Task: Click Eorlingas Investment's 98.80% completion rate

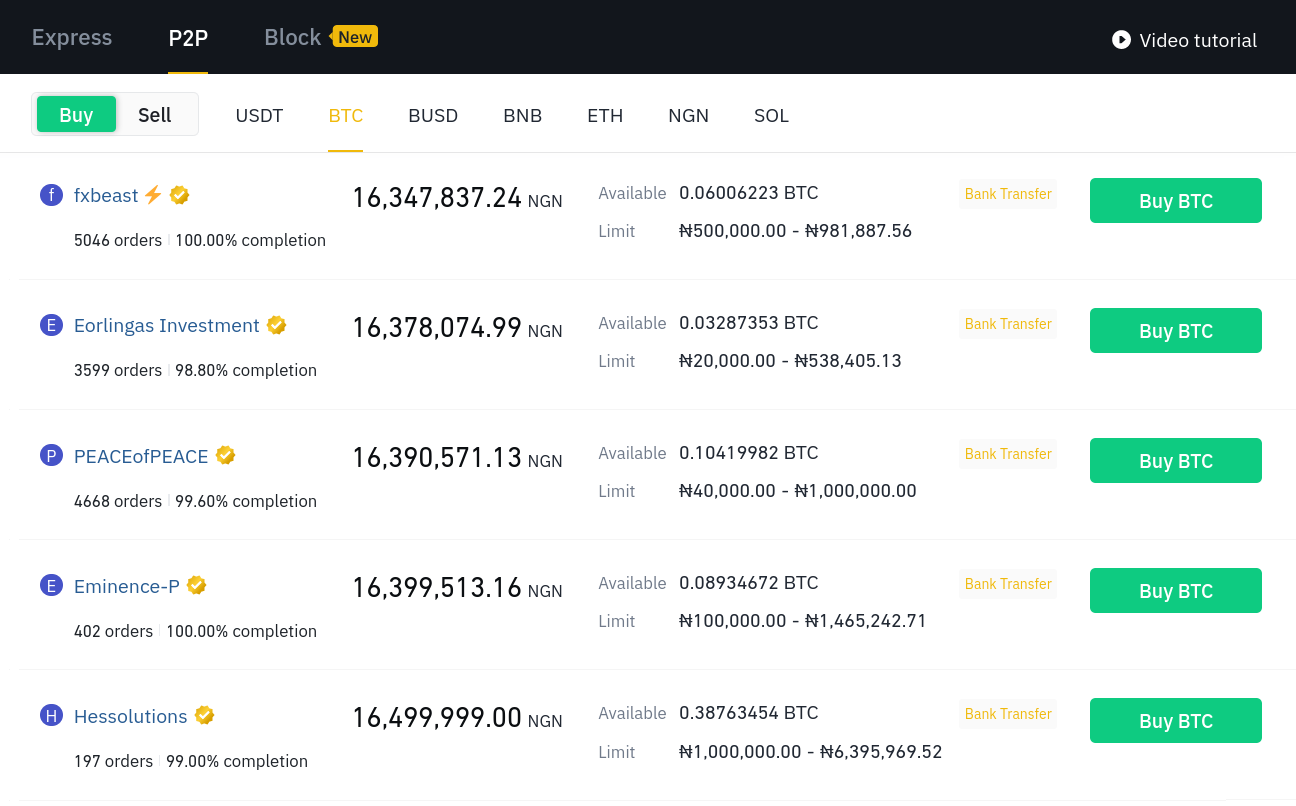Action: click(x=246, y=370)
